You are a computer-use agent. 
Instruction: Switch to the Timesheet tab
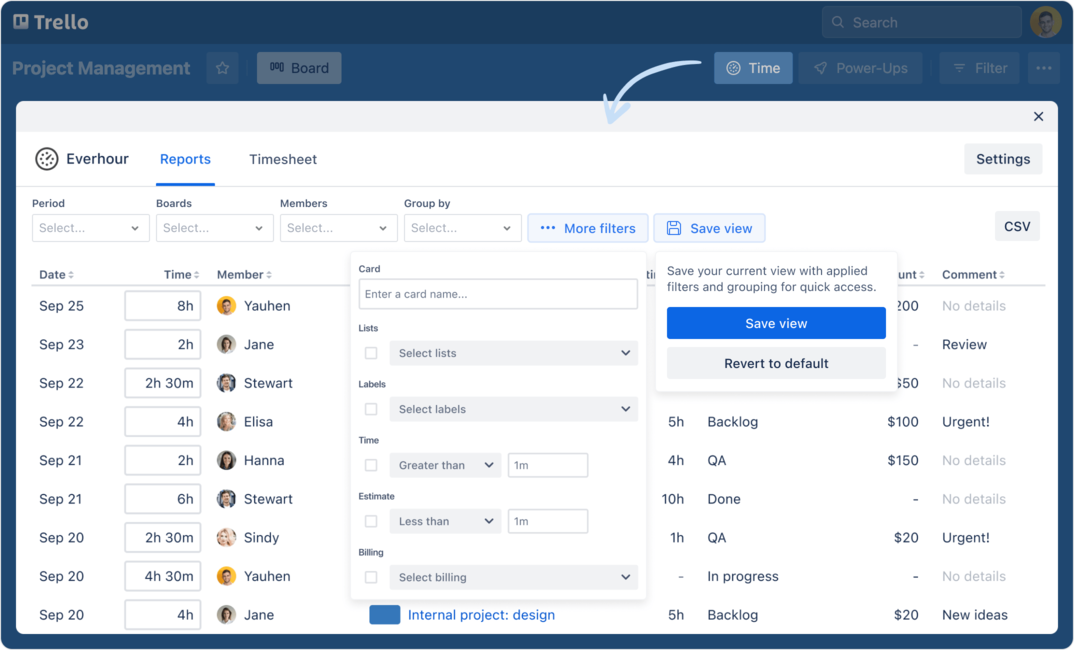[283, 159]
